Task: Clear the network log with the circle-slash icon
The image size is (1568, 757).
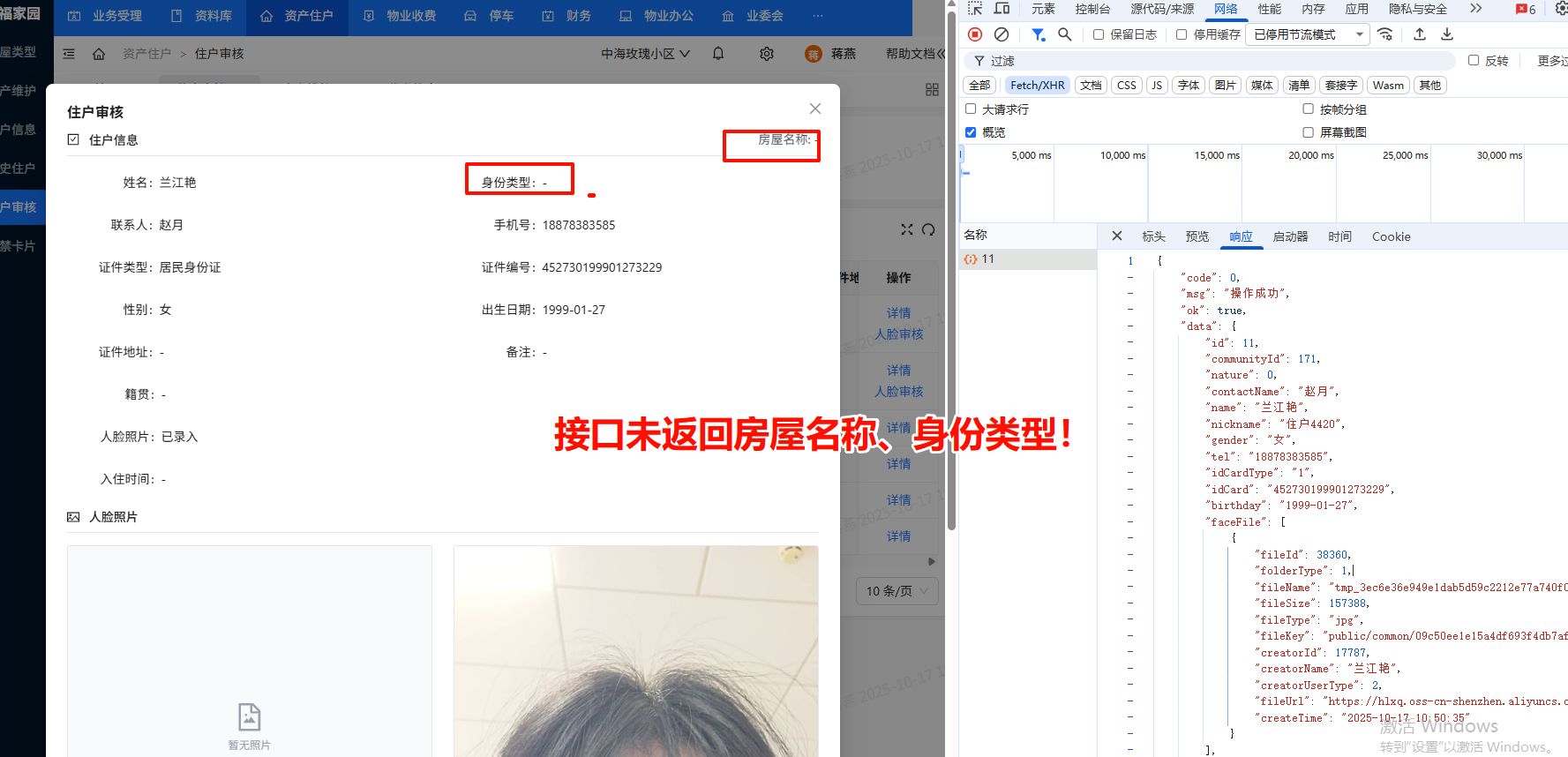Action: [x=1002, y=34]
